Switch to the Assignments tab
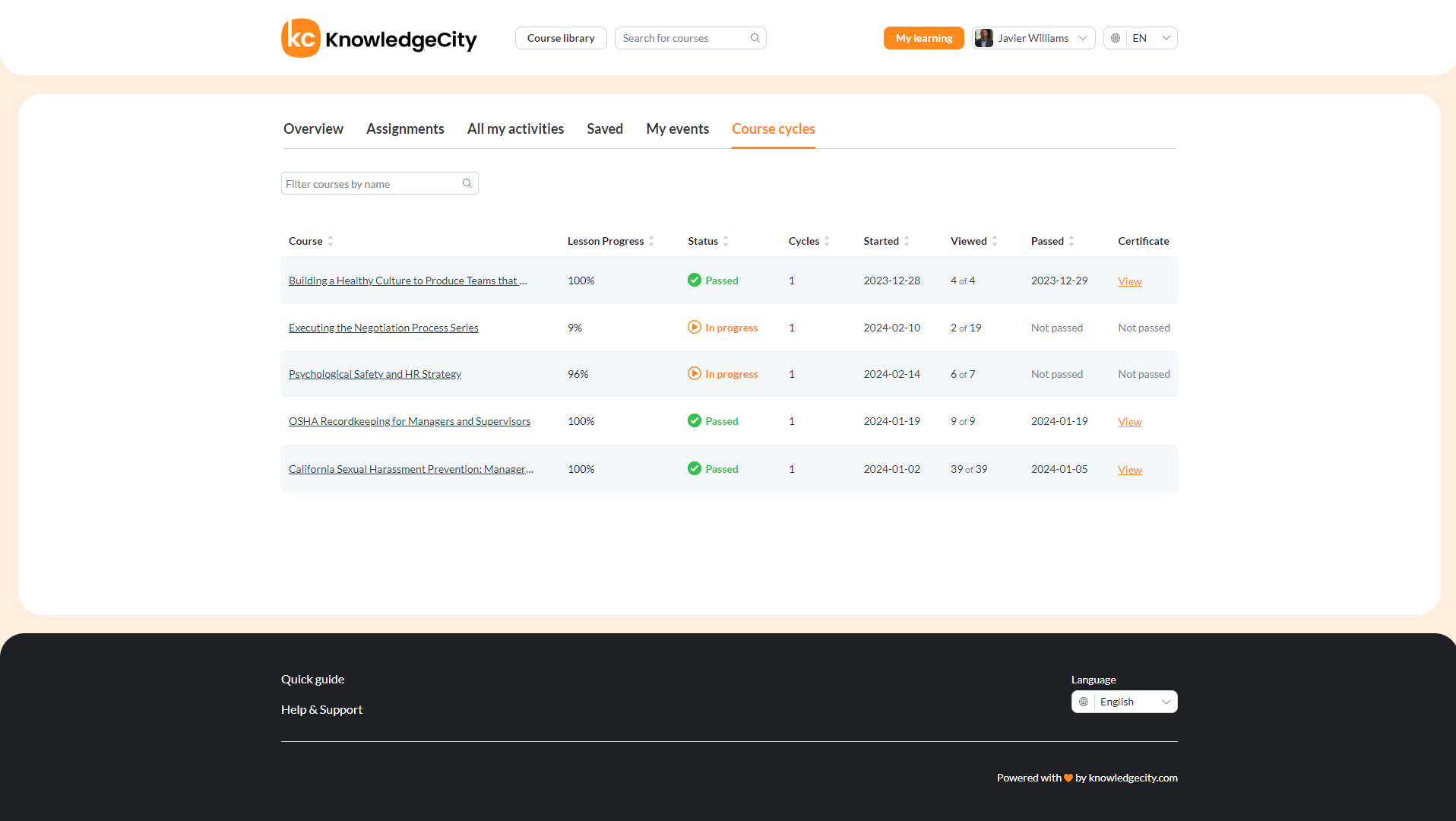The width and height of the screenshot is (1456, 821). click(404, 128)
